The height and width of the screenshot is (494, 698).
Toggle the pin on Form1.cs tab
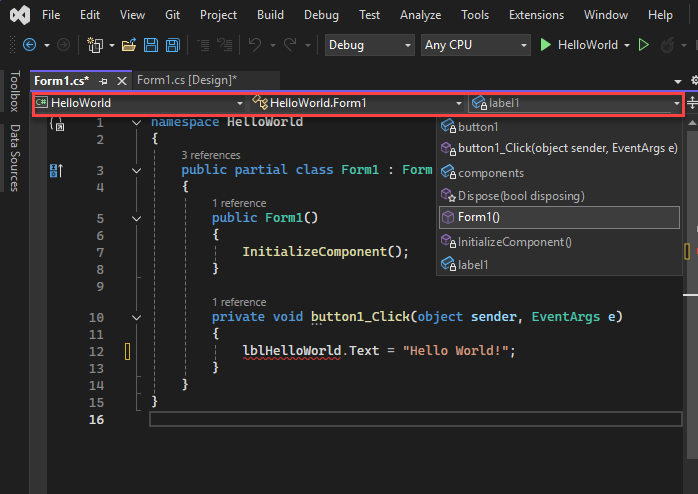point(104,80)
